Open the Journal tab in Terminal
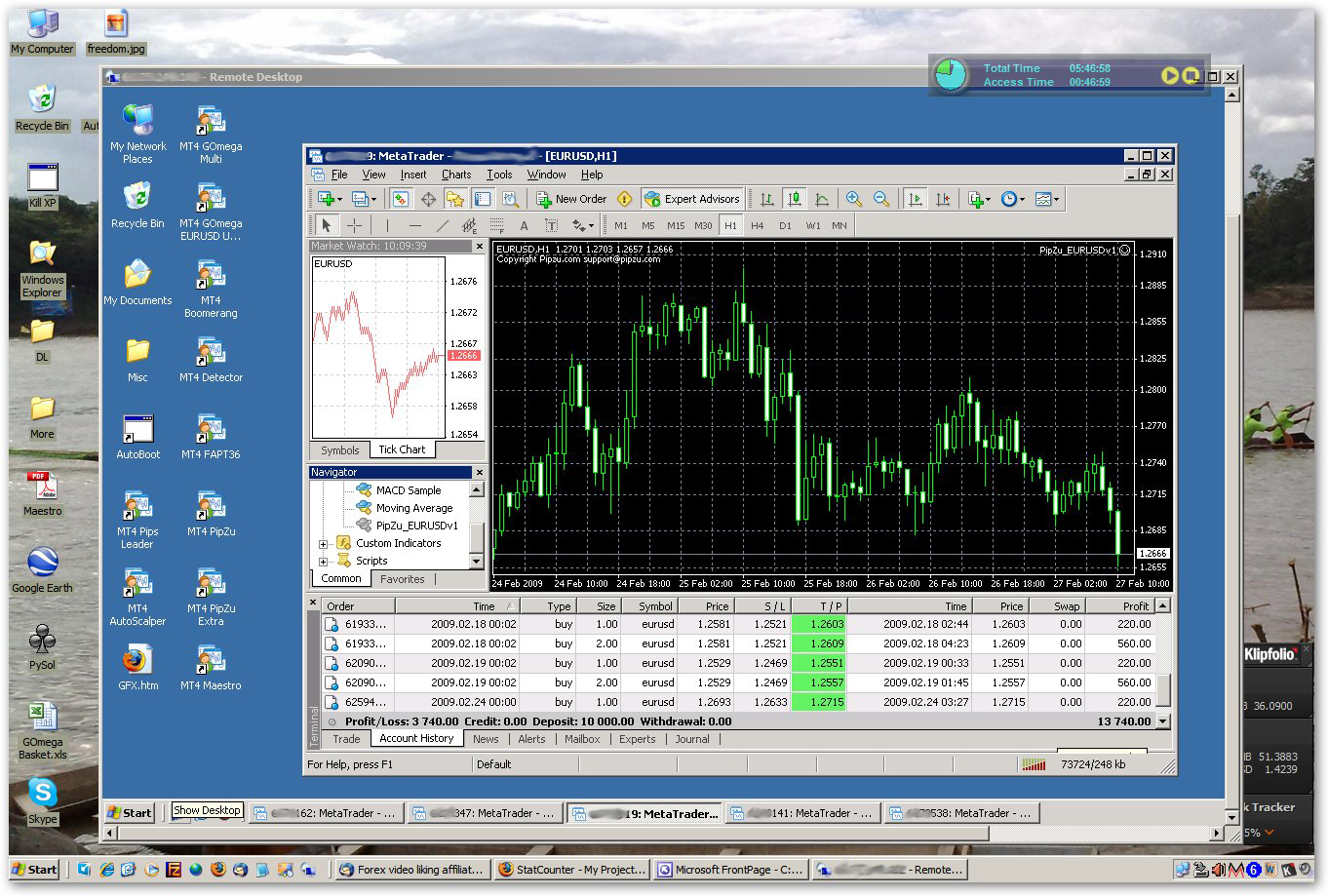Image resolution: width=1328 pixels, height=896 pixels. [692, 739]
